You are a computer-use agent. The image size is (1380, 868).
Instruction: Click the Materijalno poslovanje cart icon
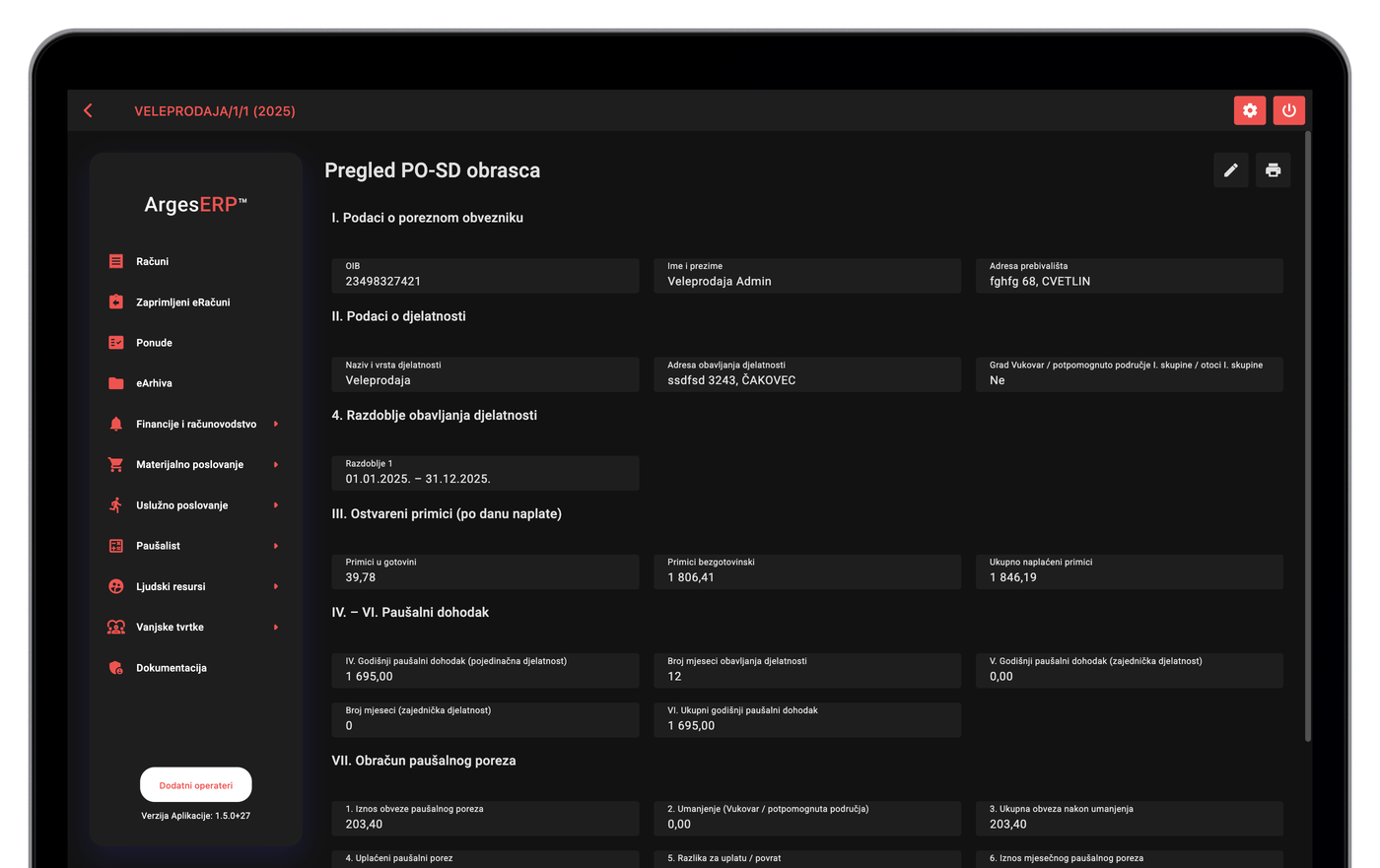point(116,464)
